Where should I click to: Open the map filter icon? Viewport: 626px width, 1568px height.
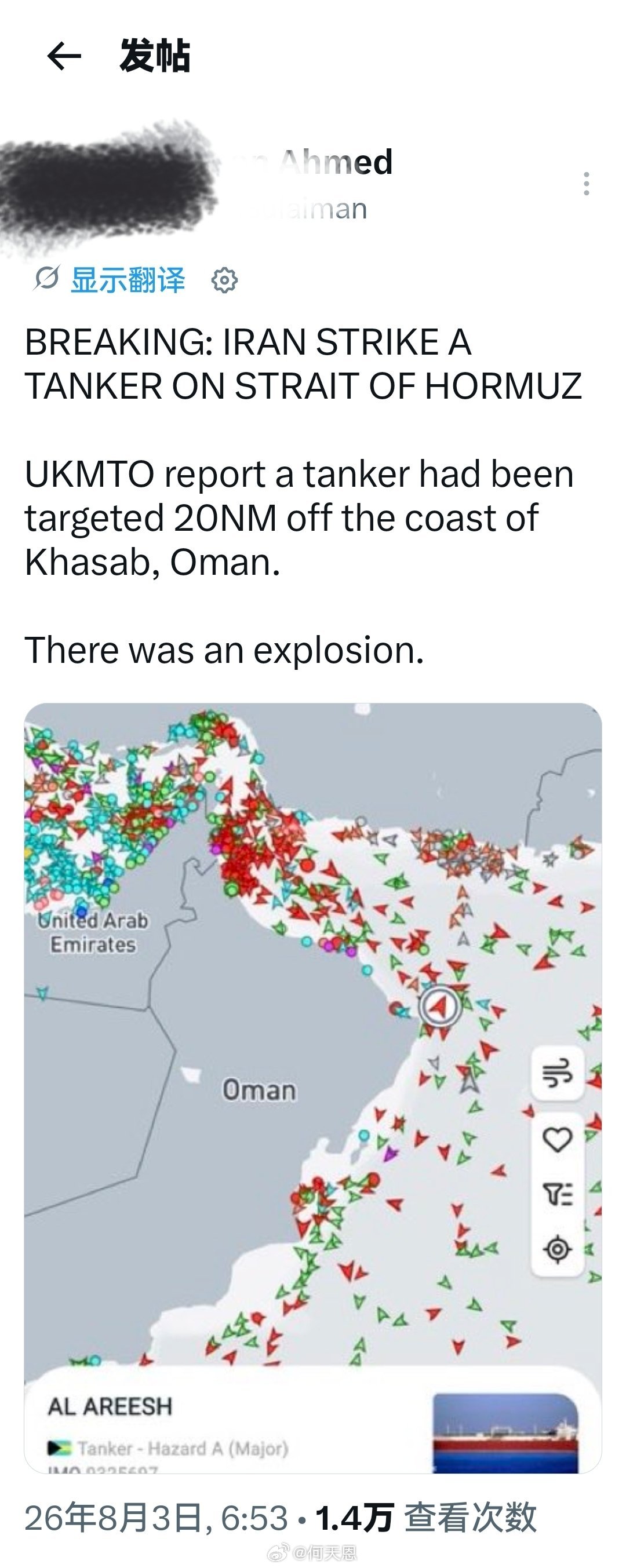[558, 1194]
